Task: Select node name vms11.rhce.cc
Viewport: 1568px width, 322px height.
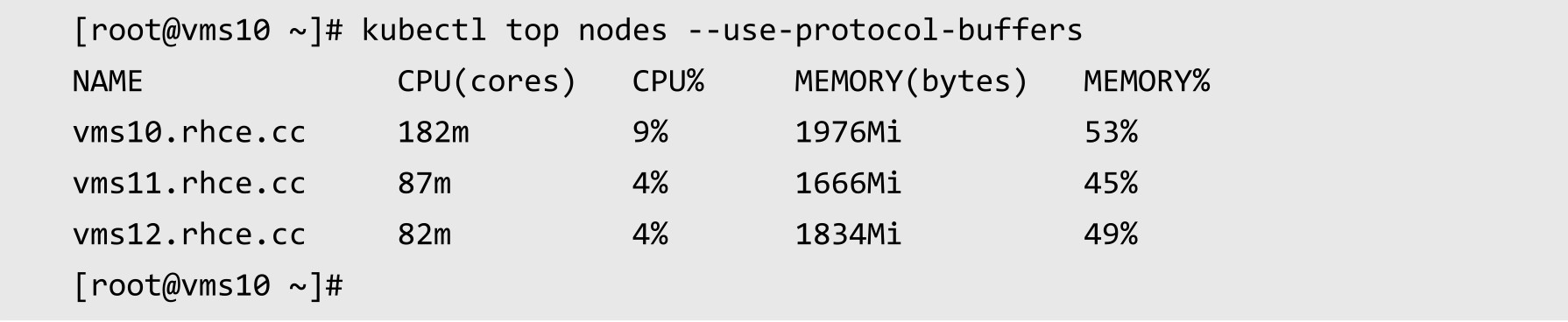Action: [188, 183]
